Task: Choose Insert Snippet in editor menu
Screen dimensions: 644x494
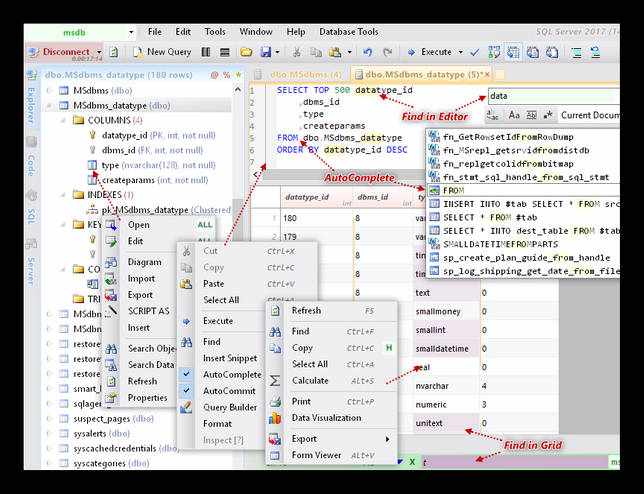Action: tap(230, 358)
